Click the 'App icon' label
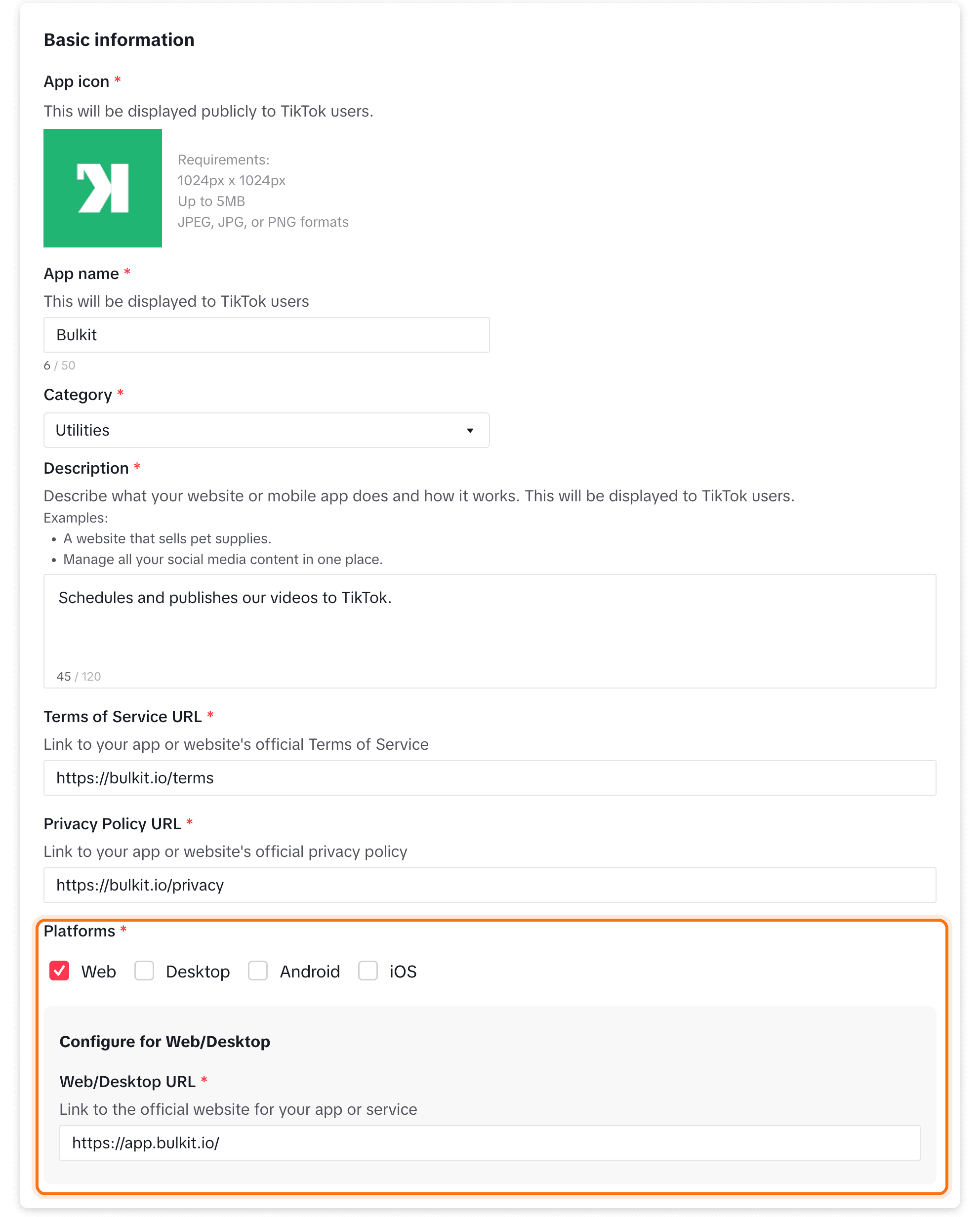Image resolution: width=980 pixels, height=1217 pixels. point(76,82)
